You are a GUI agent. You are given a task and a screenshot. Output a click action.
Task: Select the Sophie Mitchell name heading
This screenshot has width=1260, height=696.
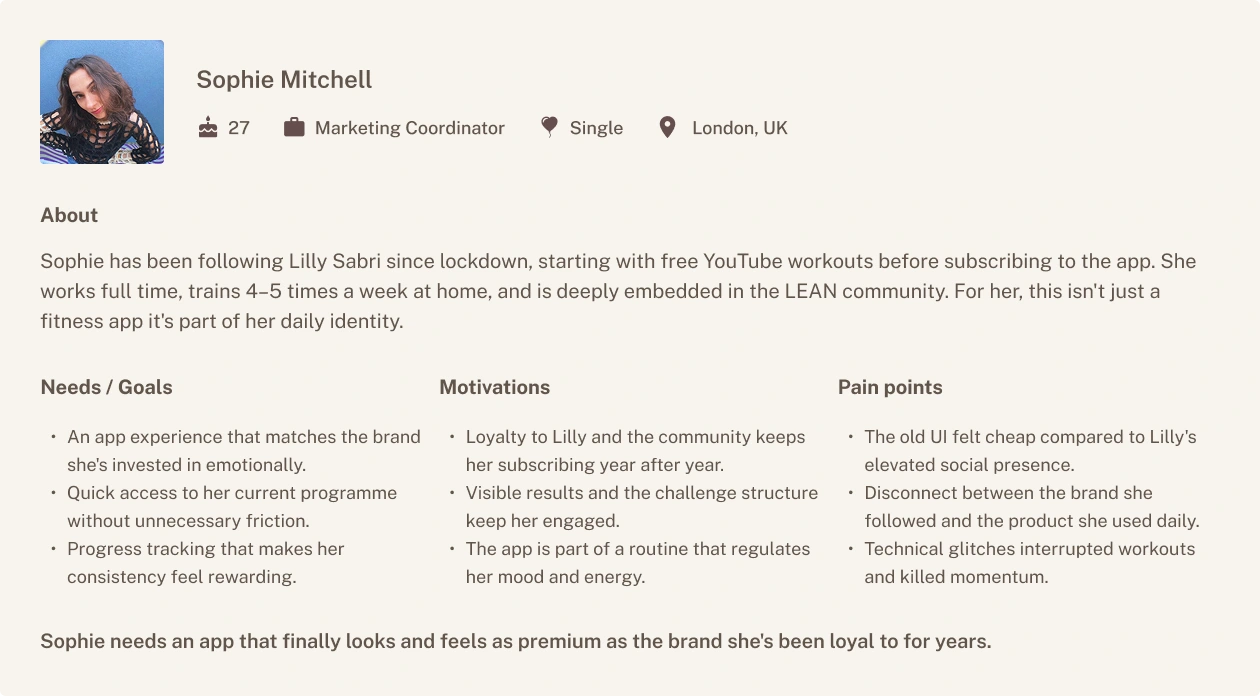click(284, 80)
